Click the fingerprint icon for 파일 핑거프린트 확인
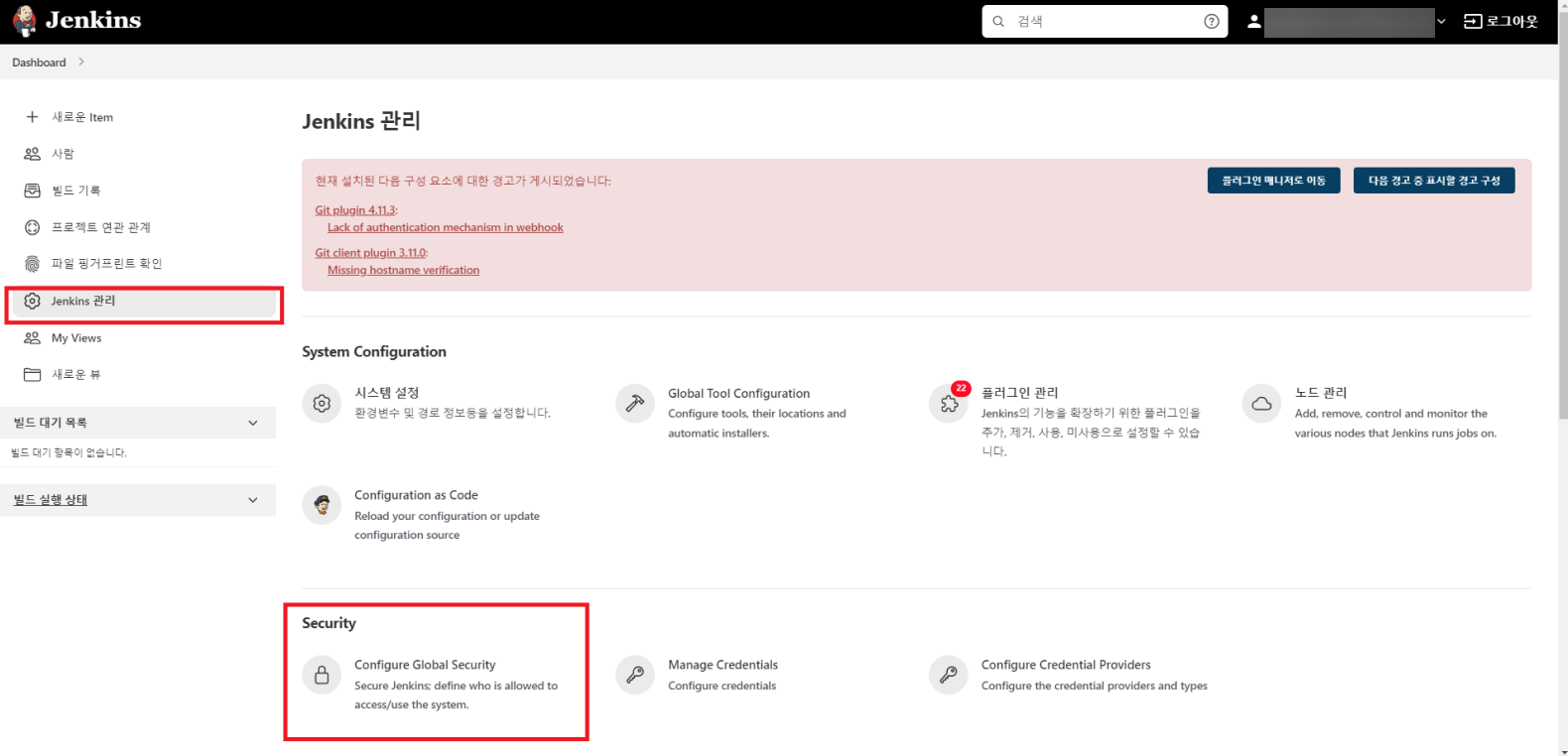Screen dimensions: 1568x756 (32, 264)
